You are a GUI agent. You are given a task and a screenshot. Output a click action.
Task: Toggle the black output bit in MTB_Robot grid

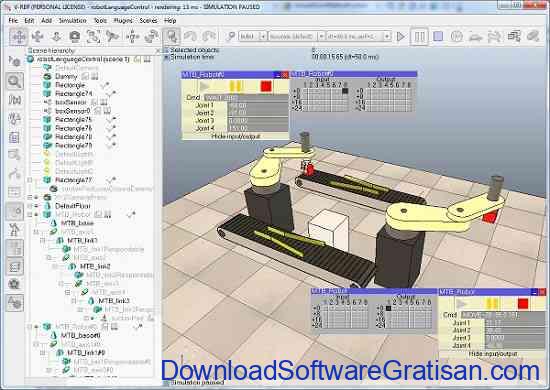tap(388, 308)
